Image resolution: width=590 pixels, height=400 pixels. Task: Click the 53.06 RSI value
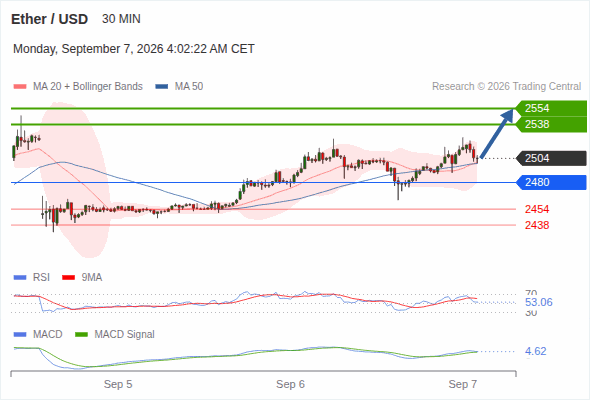pyautogui.click(x=539, y=302)
